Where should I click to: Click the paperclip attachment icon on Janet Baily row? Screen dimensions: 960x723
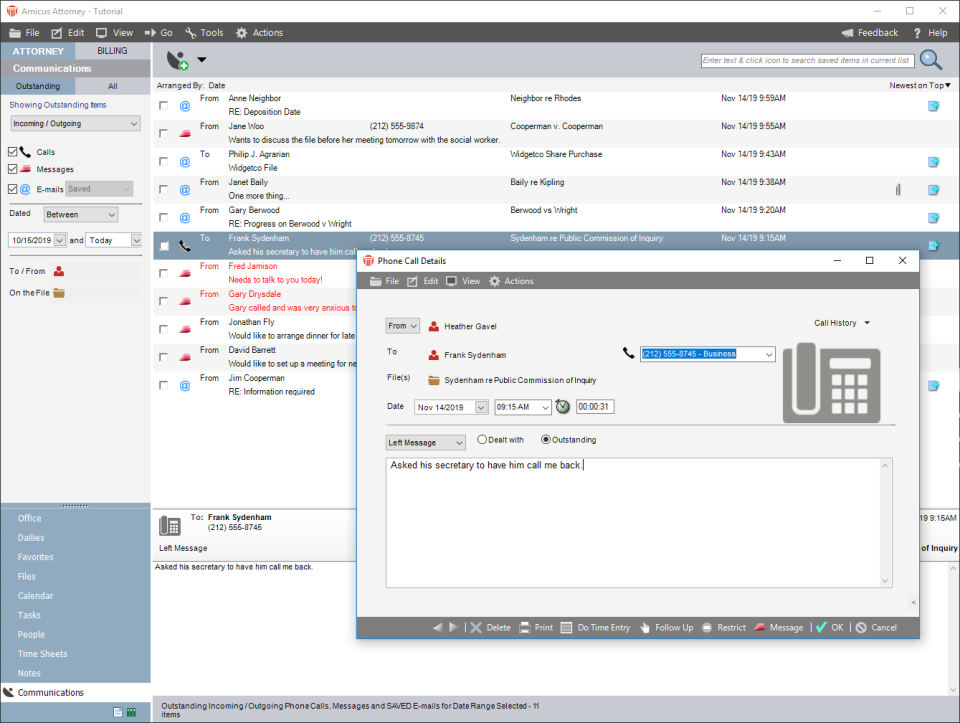(898, 190)
